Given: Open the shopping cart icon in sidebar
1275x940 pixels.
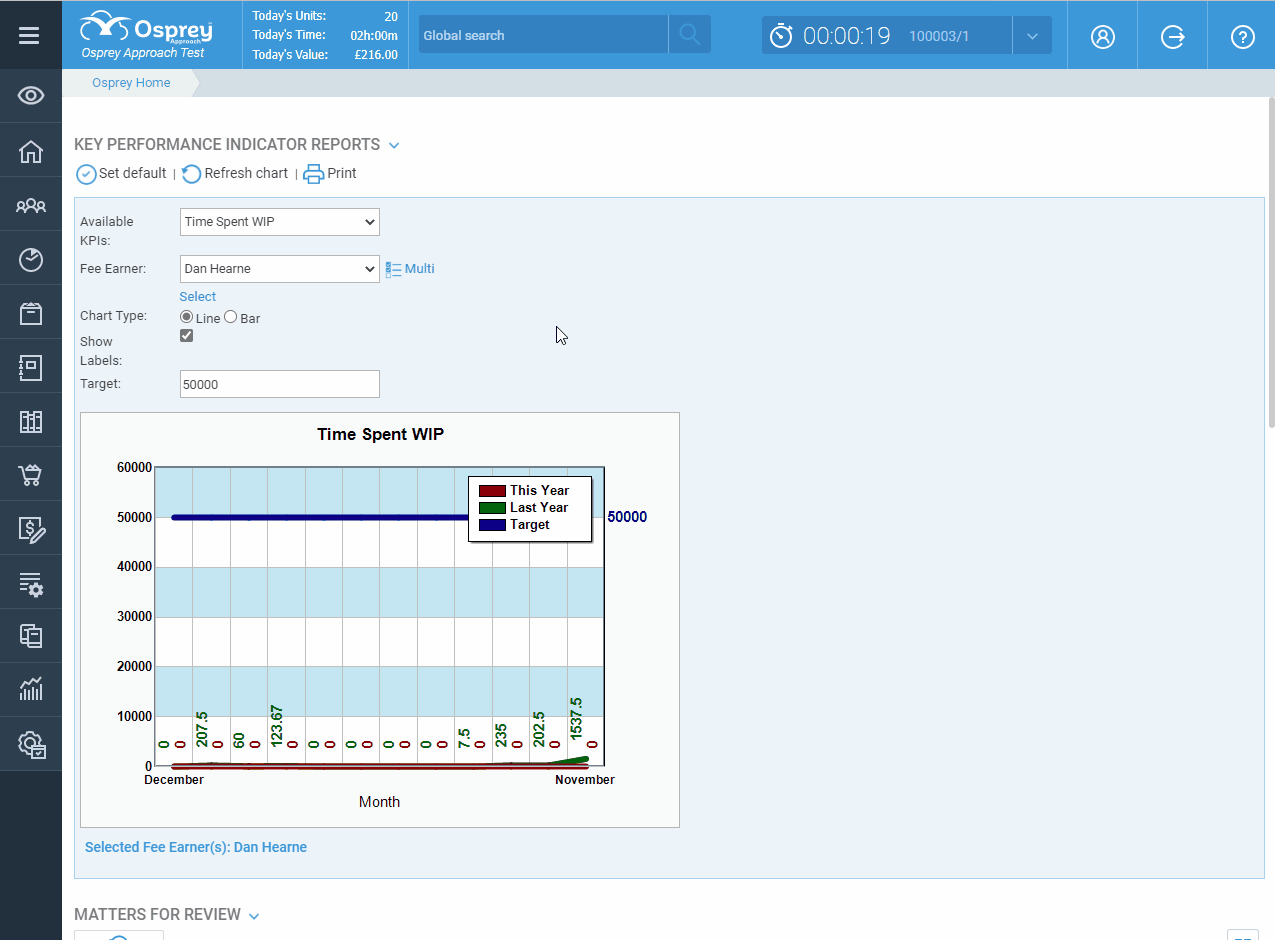Looking at the screenshot, I should tap(31, 475).
